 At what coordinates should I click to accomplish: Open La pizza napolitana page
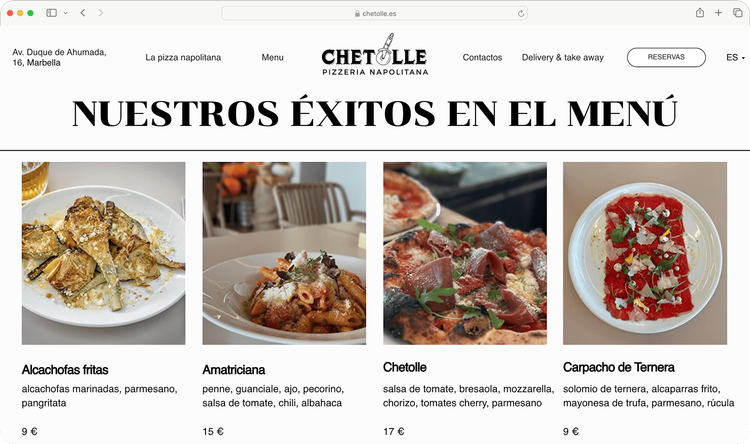[x=183, y=57]
